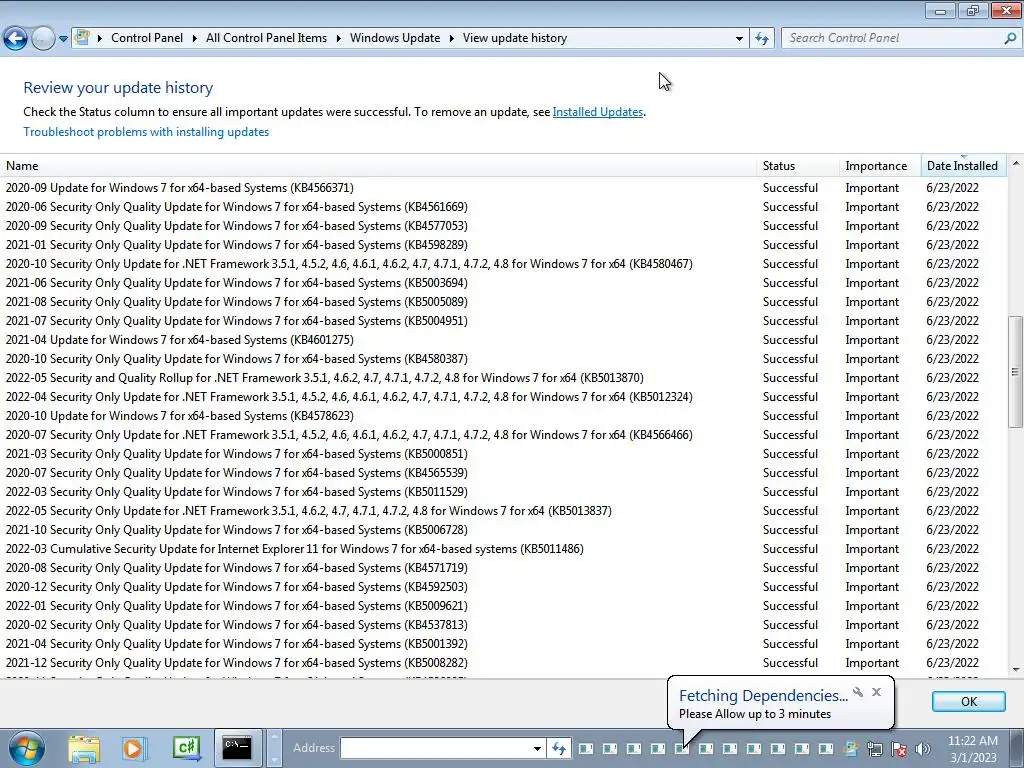Select the KB4561669 security update row
Image resolution: width=1024 pixels, height=768 pixels.
point(503,206)
